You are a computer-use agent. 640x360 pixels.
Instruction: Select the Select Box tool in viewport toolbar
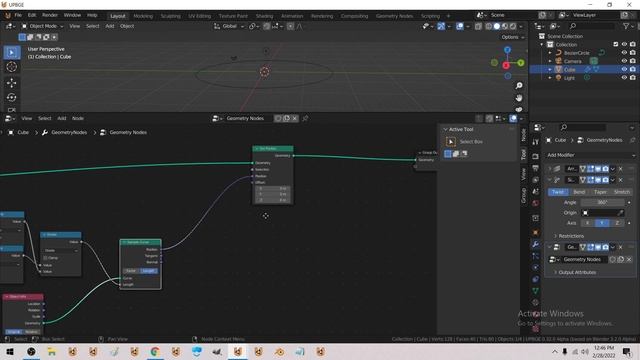click(x=11, y=52)
